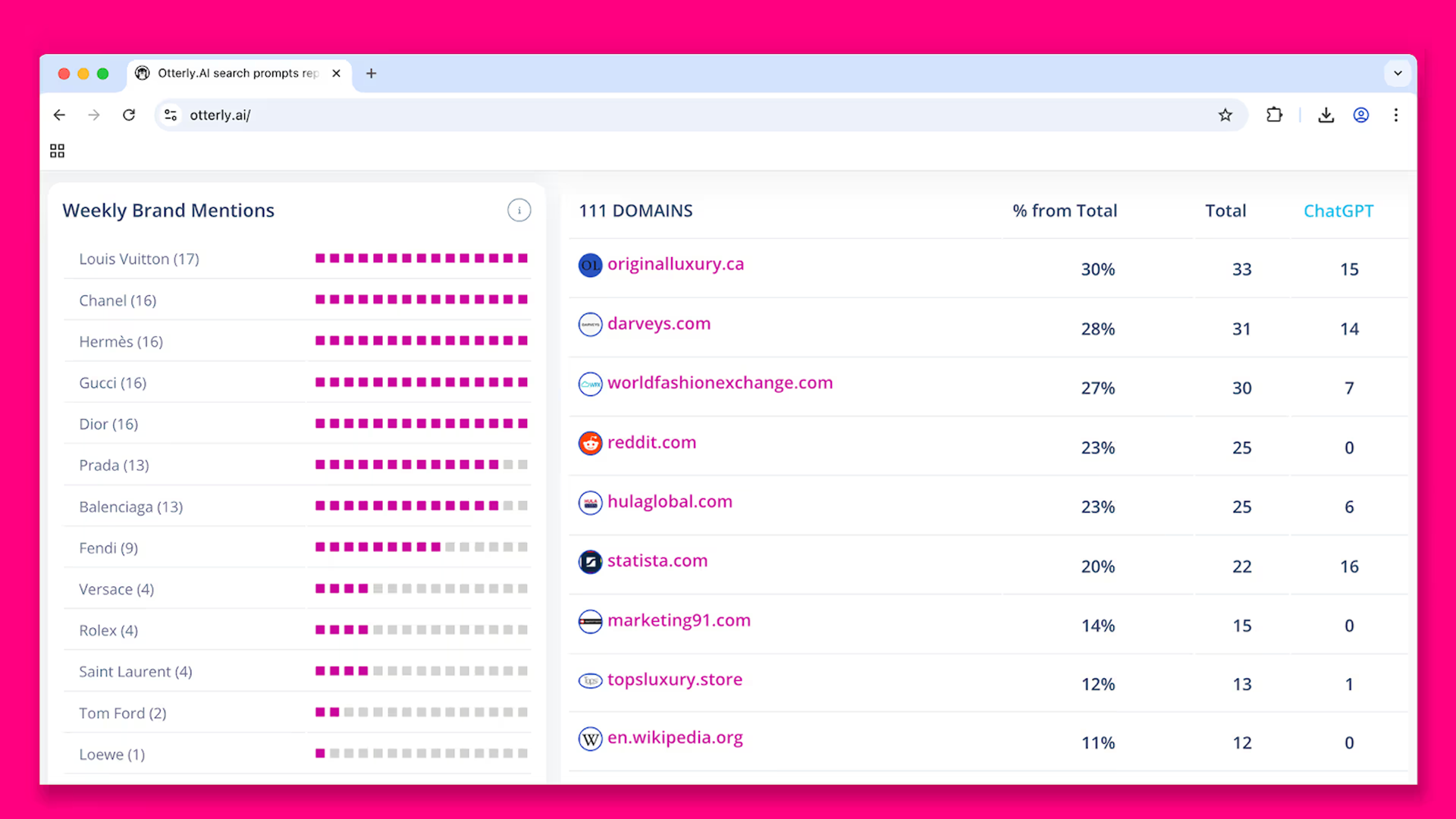Open the darveys.com link

(659, 324)
